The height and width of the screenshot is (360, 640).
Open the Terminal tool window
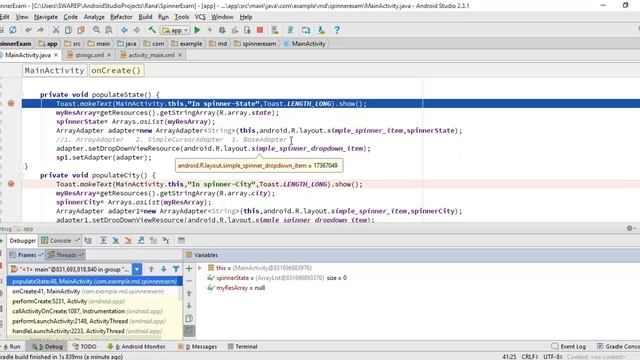(242, 346)
